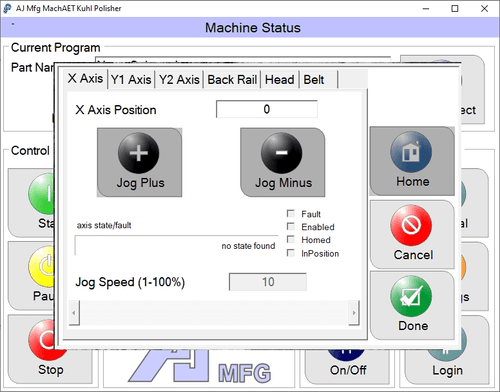Image resolution: width=500 pixels, height=392 pixels.
Task: Click the 'no state found' text
Action: pyautogui.click(x=248, y=246)
